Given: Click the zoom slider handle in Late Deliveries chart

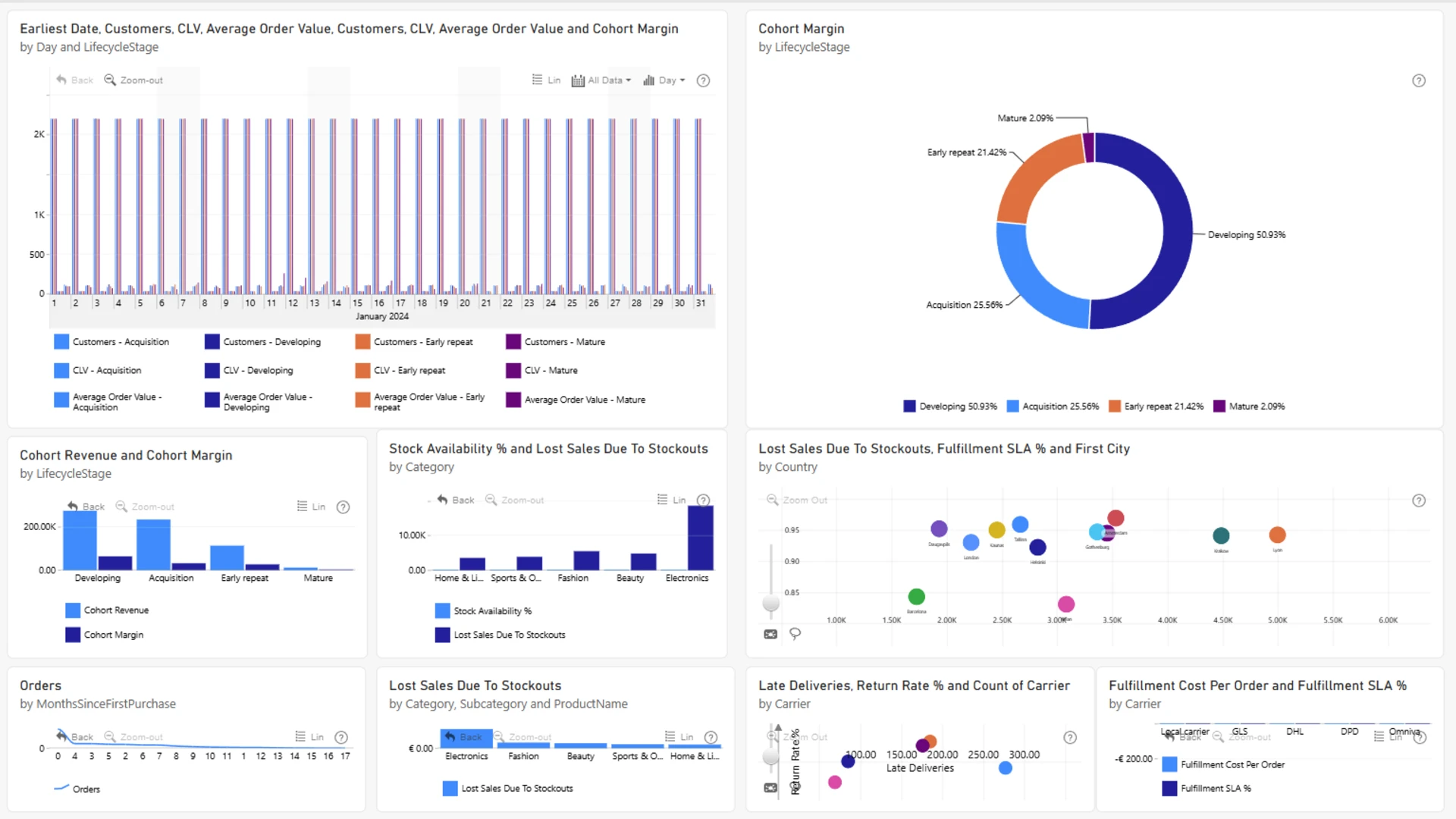Looking at the screenshot, I should click(771, 757).
